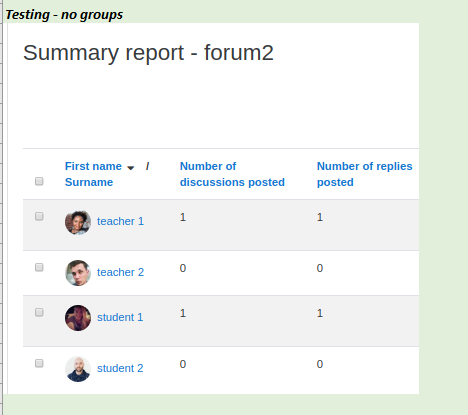Click the Summary report - forum2 heading
Screen dimensions: 468x415
148,53
